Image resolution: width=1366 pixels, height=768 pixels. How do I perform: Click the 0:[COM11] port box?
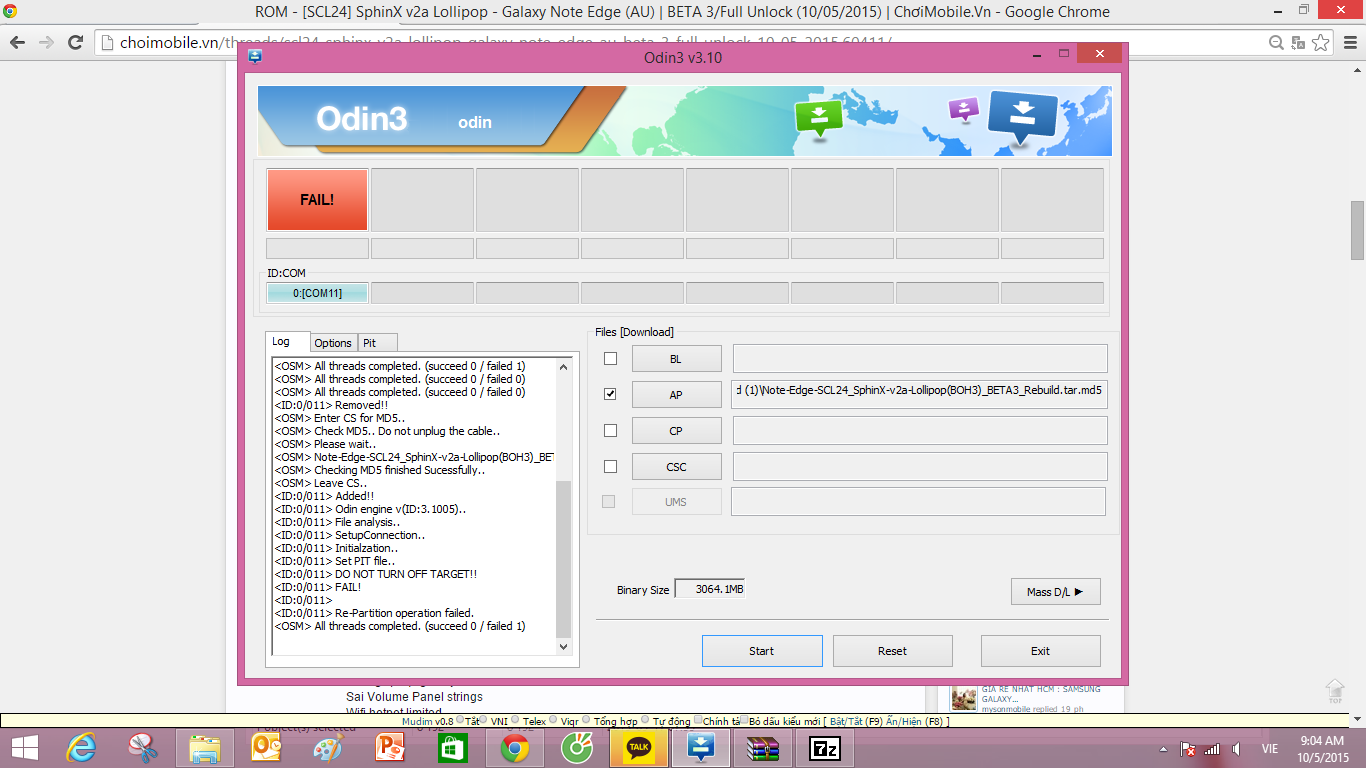click(317, 293)
